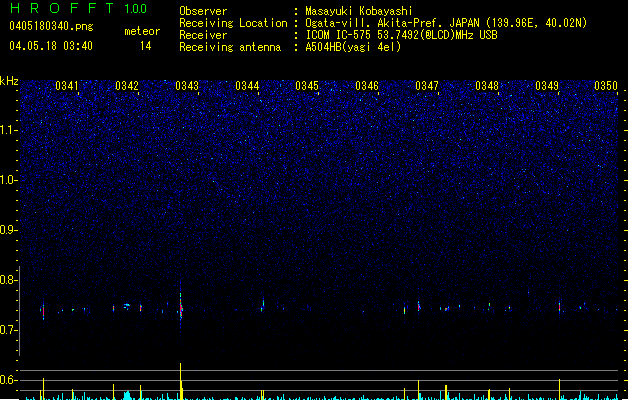Click the tallest yellow level spike at 0343
629x400 pixels.
pos(181,381)
